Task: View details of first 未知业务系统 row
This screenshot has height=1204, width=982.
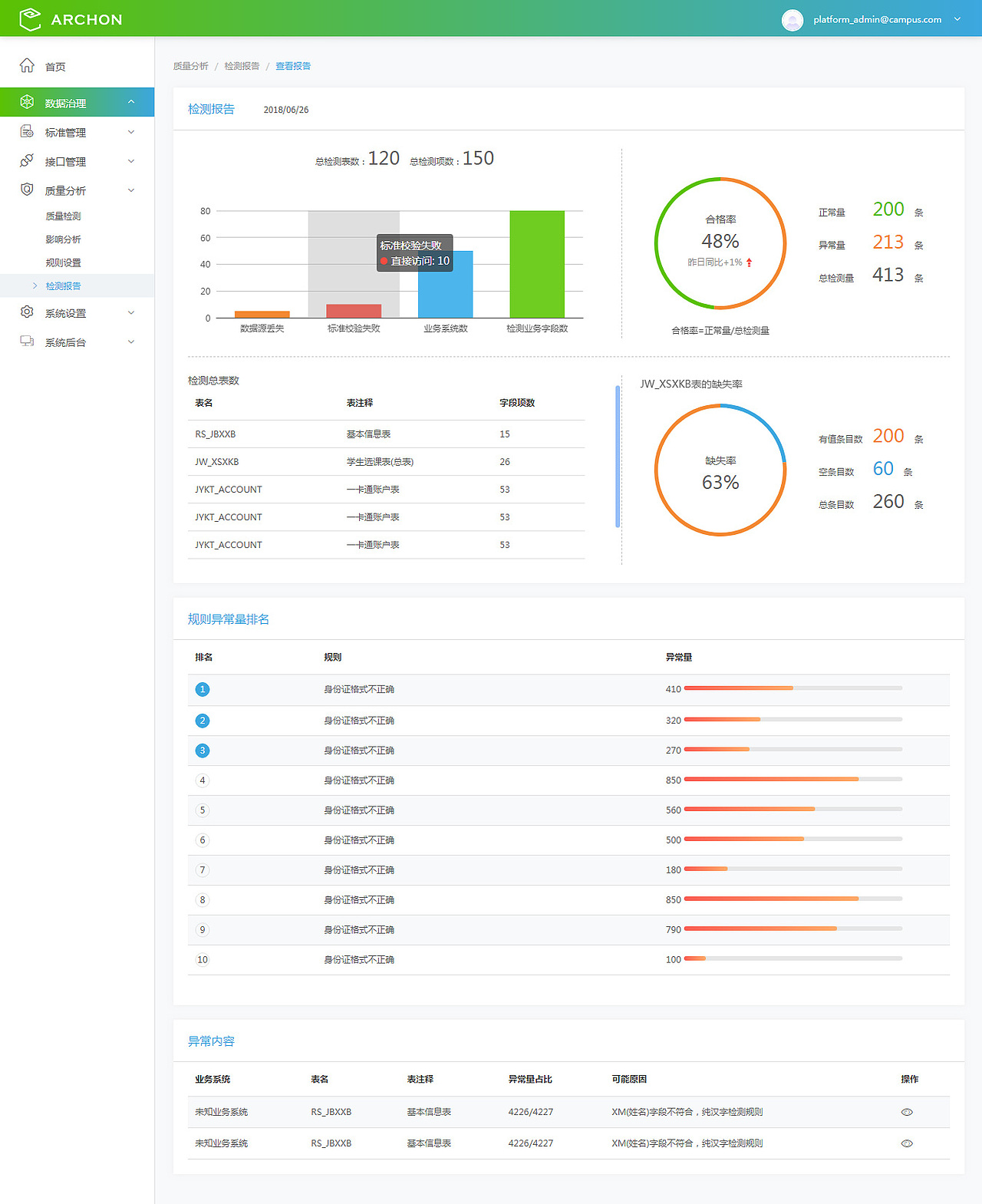Action: pos(907,1112)
